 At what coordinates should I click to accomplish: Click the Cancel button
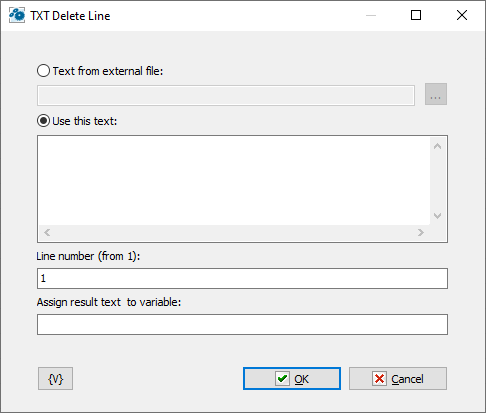(398, 379)
